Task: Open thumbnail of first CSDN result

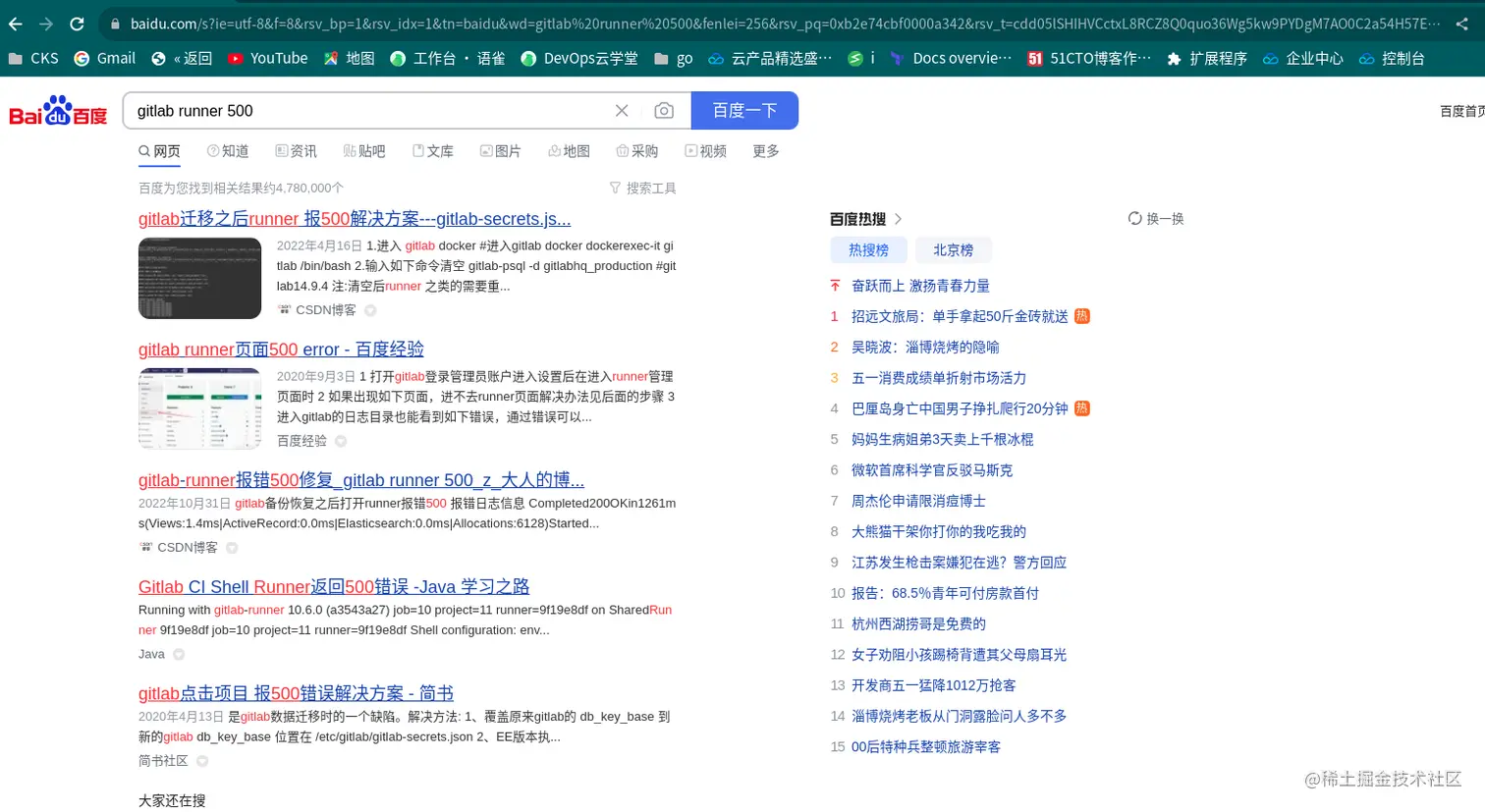Action: click(x=199, y=278)
